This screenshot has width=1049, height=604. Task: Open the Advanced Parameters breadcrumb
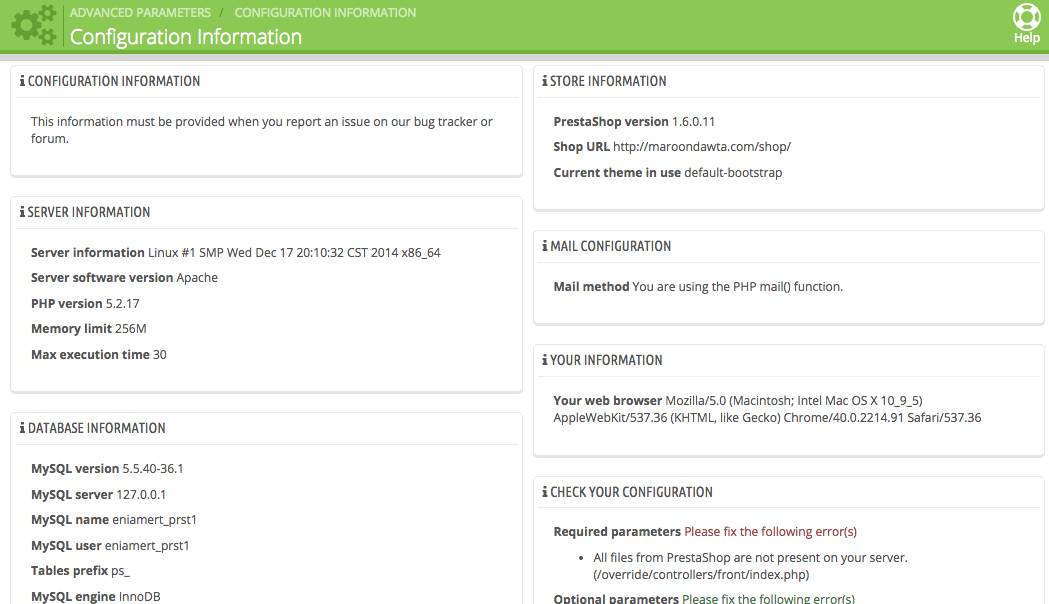tap(140, 13)
